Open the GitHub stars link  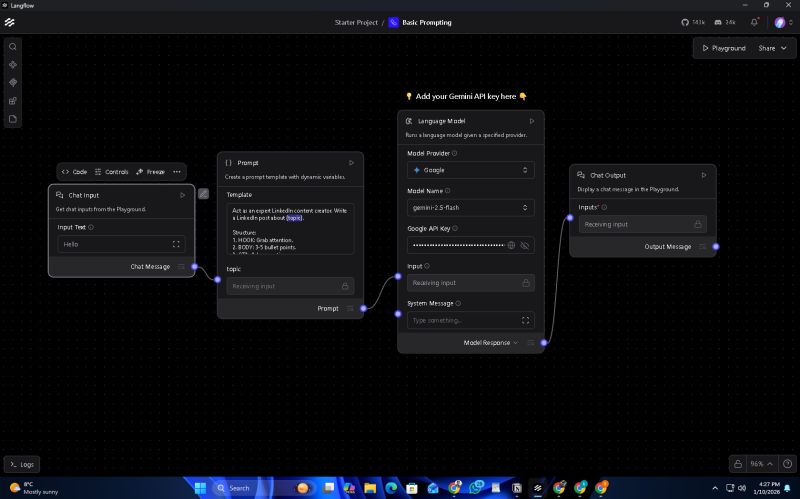click(x=692, y=22)
